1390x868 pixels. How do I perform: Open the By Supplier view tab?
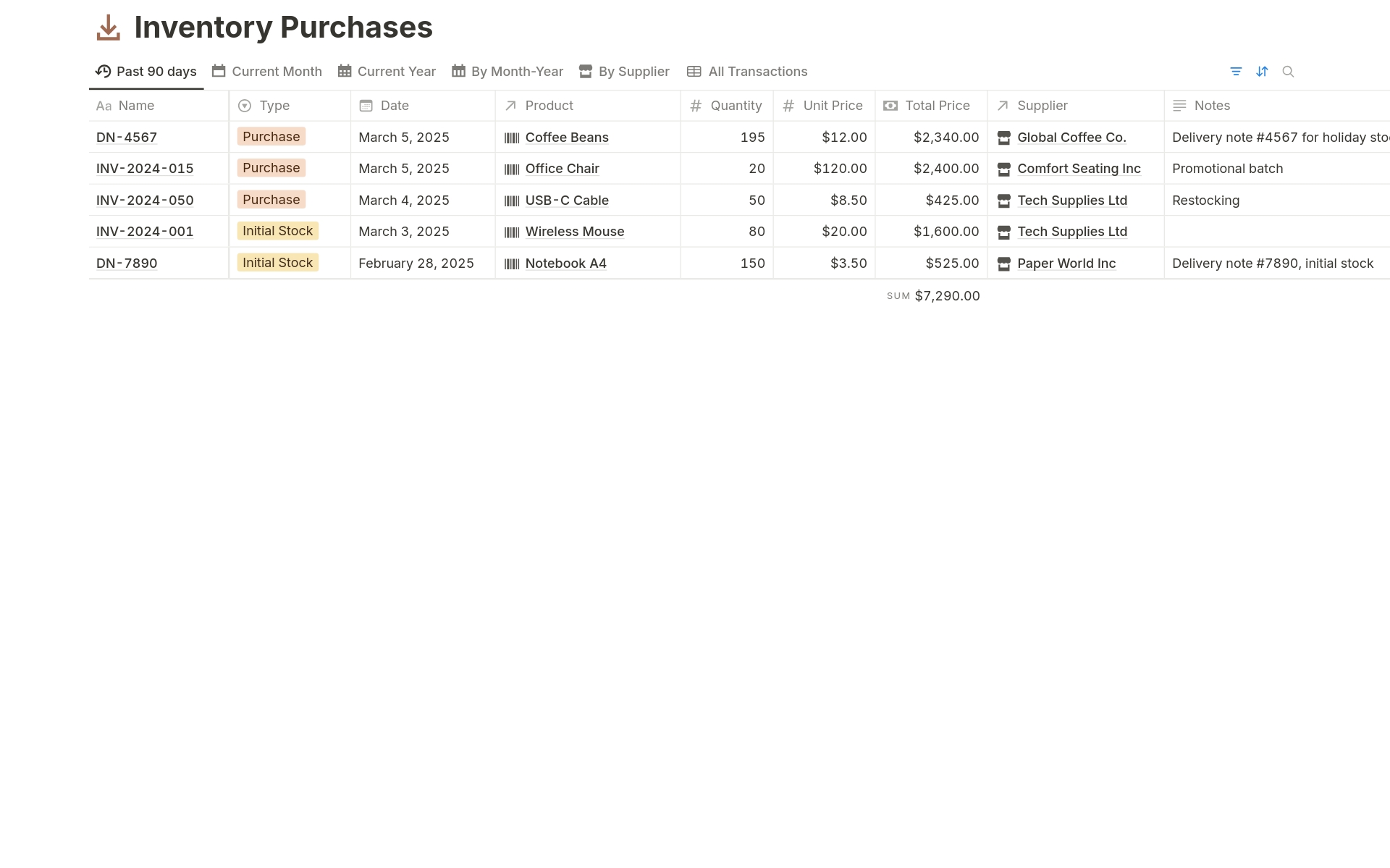pos(624,72)
